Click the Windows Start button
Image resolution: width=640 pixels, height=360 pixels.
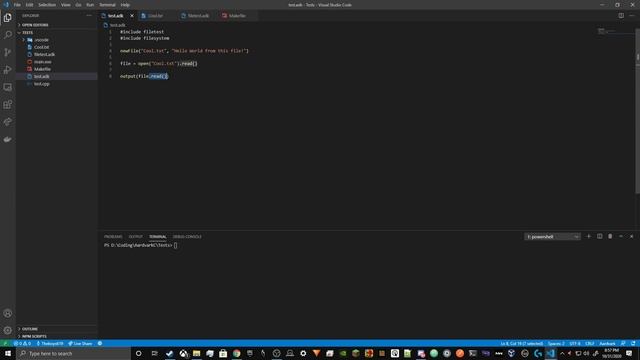[x=8, y=353]
